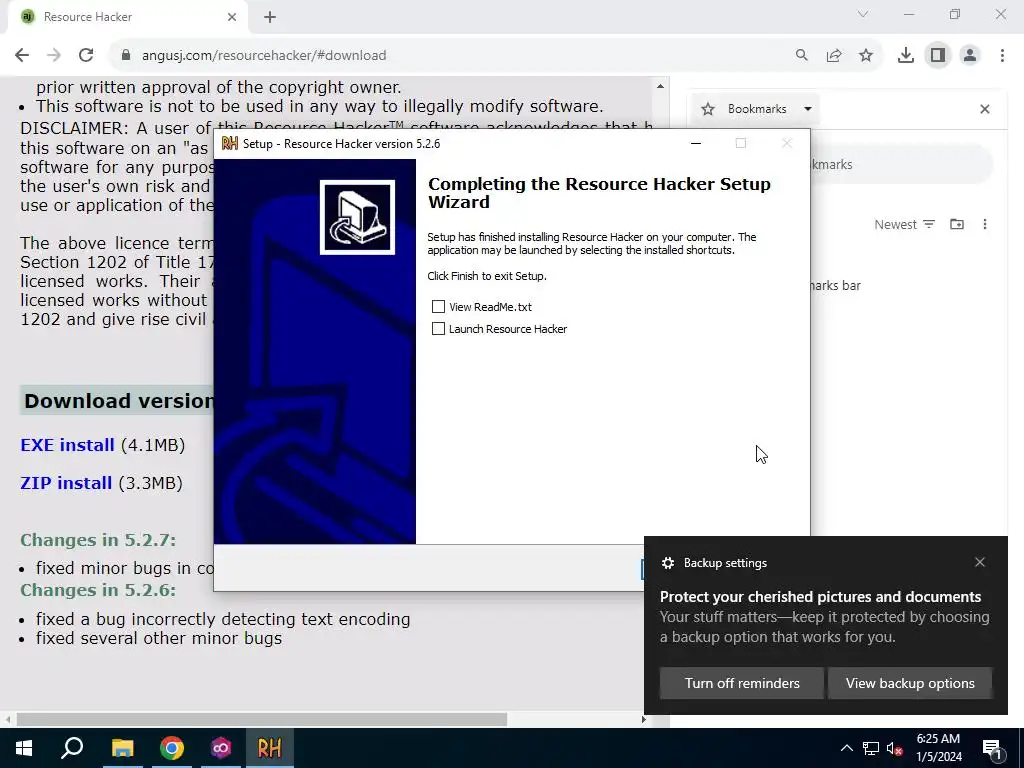The image size is (1024, 768).
Task: Select the Resource Hacker browser tab
Action: pyautogui.click(x=127, y=17)
